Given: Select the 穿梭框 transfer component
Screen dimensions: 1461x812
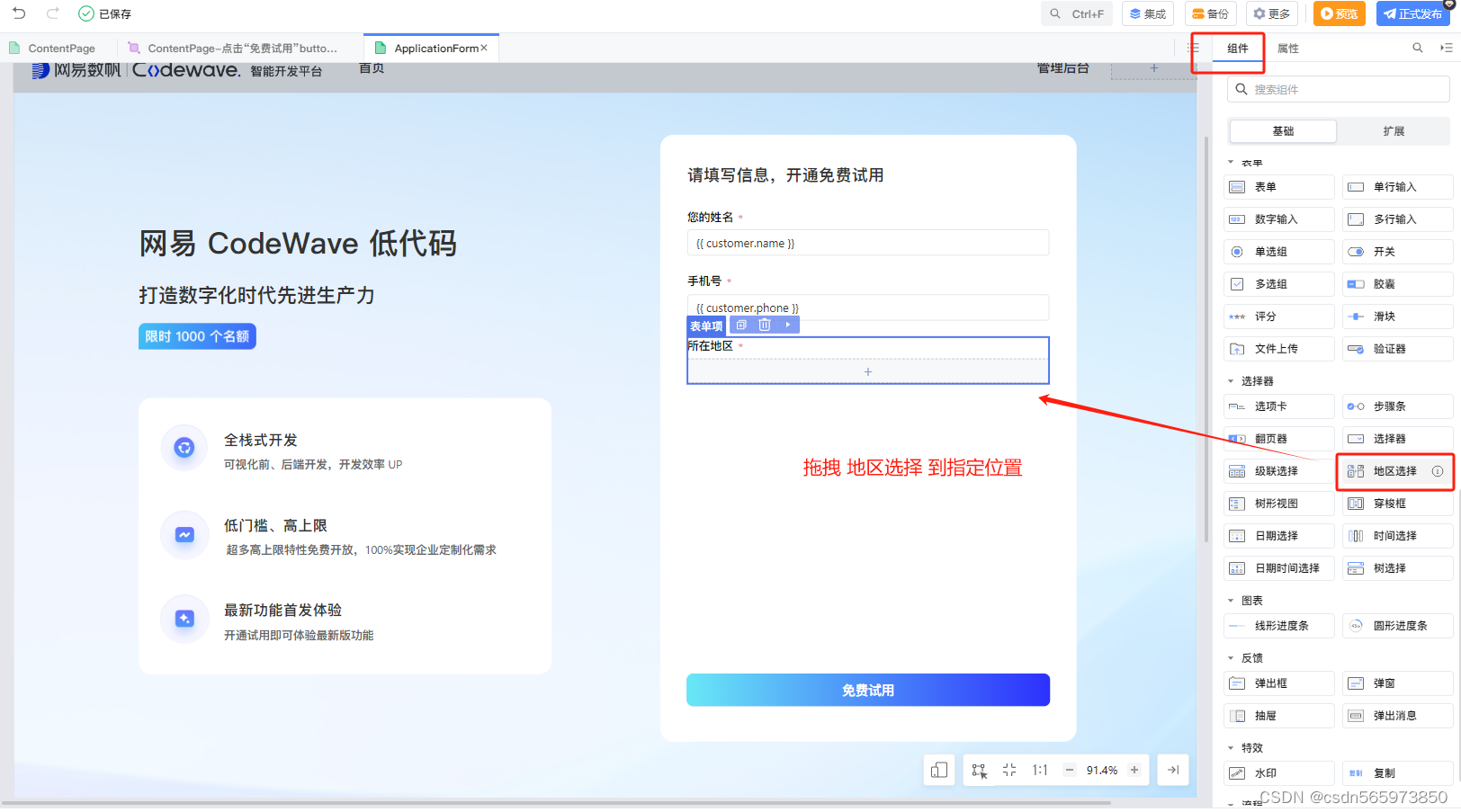Looking at the screenshot, I should pyautogui.click(x=1398, y=504).
